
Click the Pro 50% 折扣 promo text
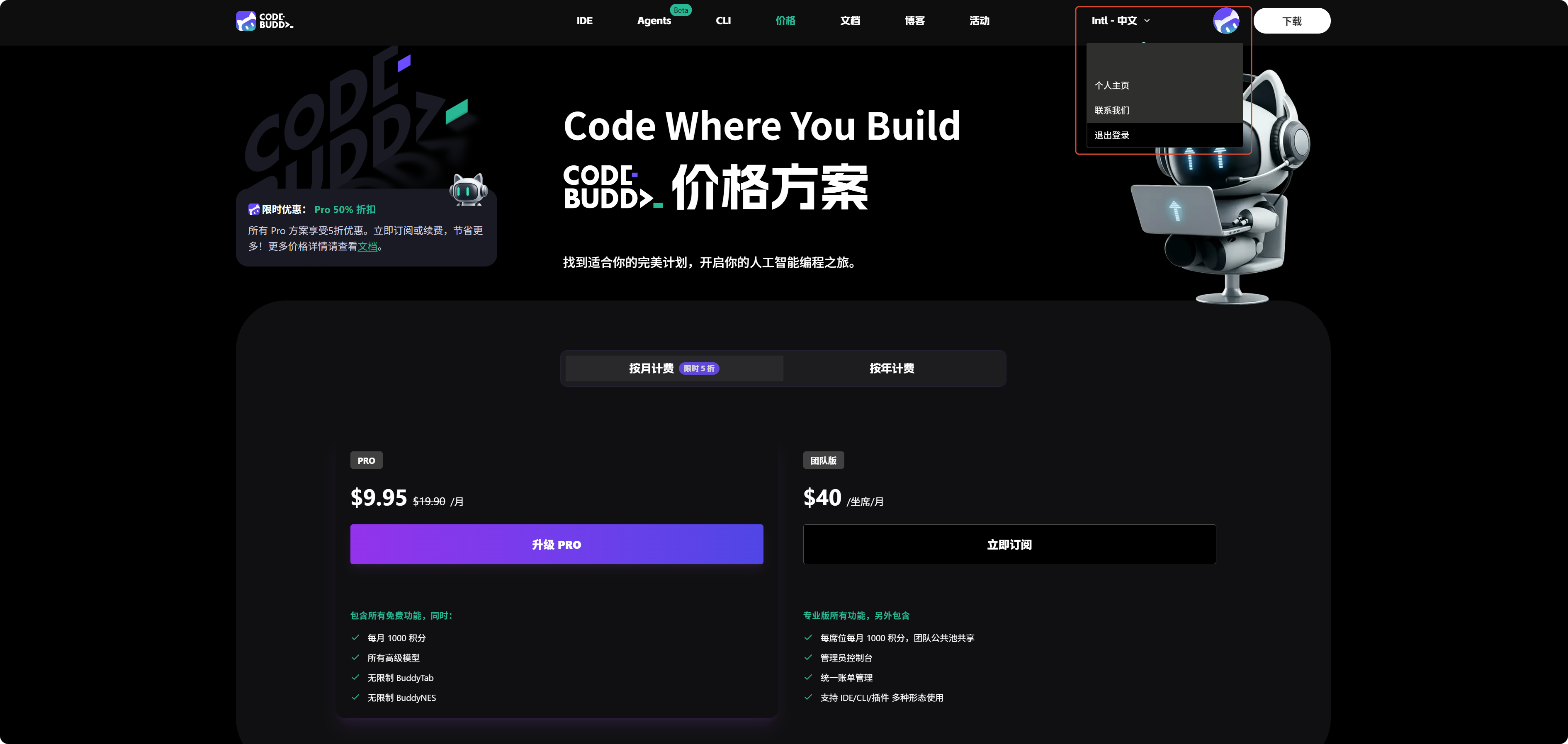[x=345, y=209]
